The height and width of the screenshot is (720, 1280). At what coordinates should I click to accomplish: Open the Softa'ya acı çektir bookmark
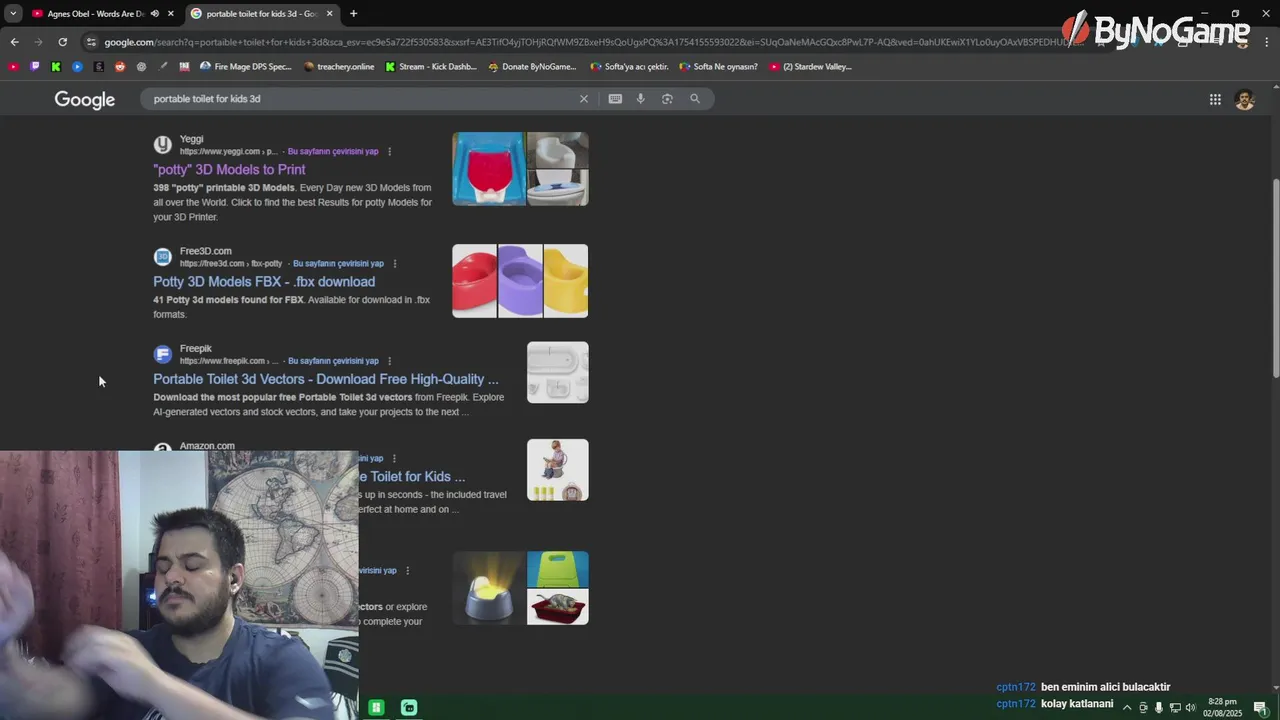pos(629,67)
